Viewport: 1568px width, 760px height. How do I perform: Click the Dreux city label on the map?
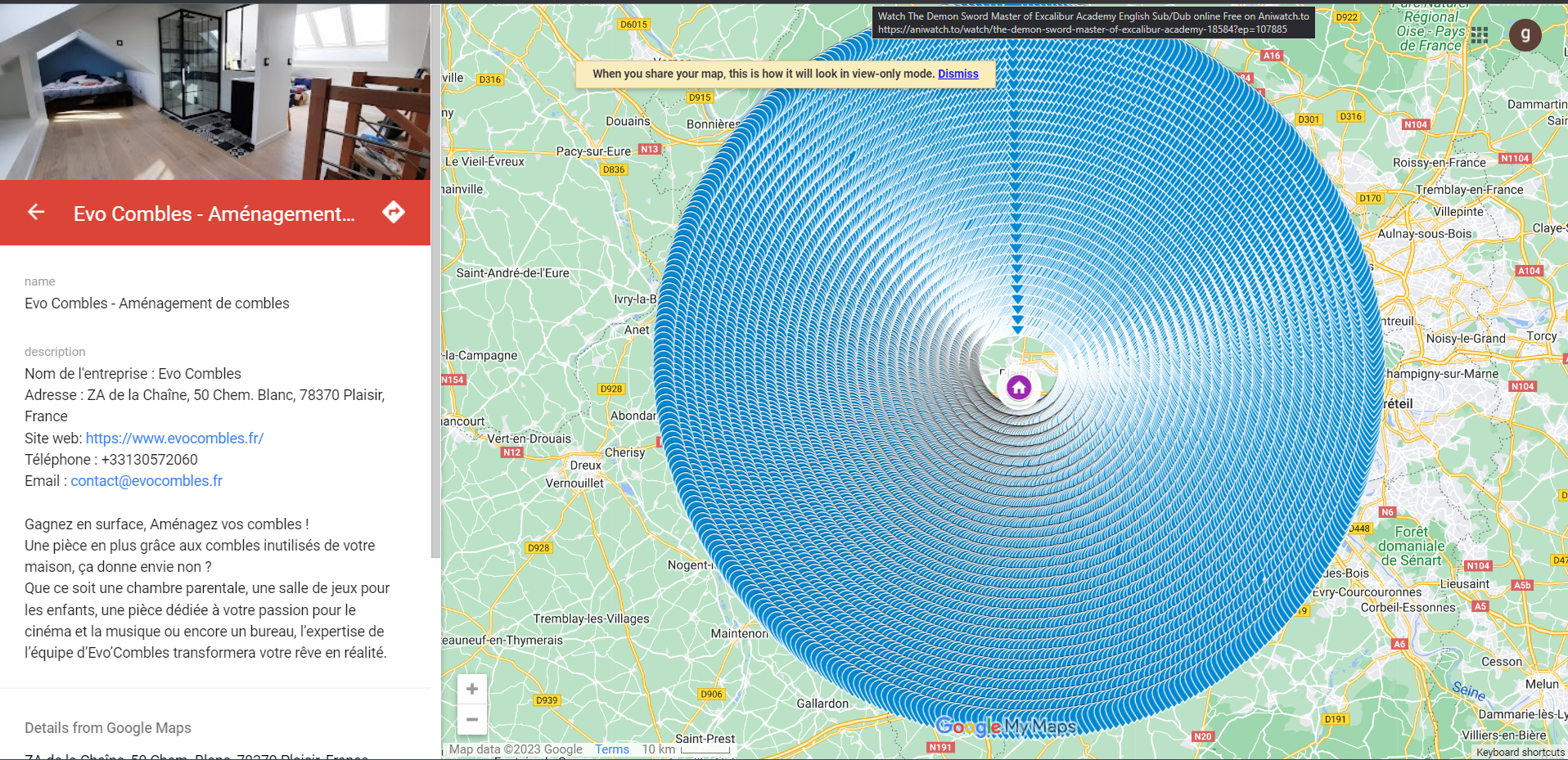click(585, 465)
